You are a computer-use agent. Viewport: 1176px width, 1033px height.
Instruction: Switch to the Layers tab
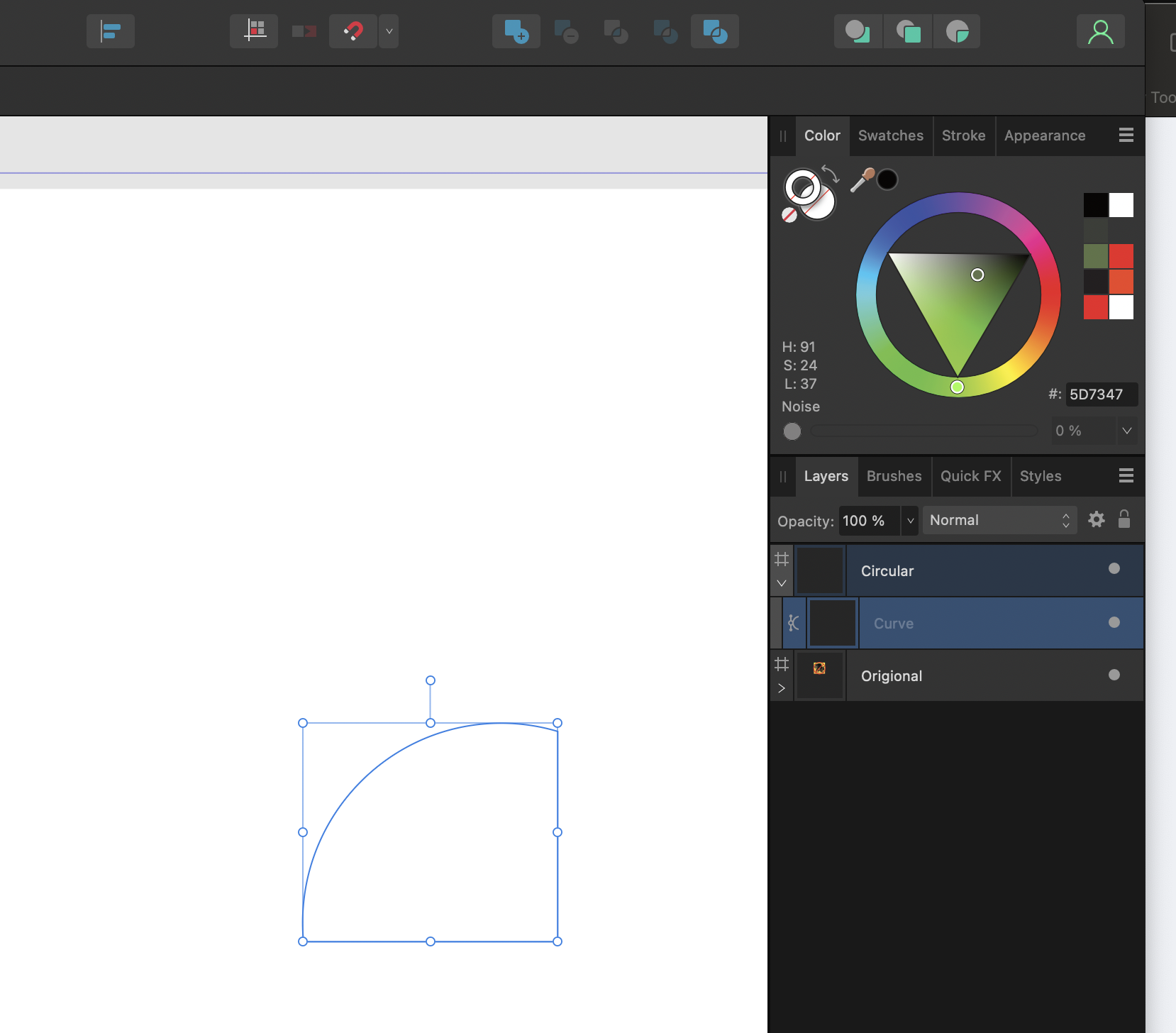tap(826, 476)
